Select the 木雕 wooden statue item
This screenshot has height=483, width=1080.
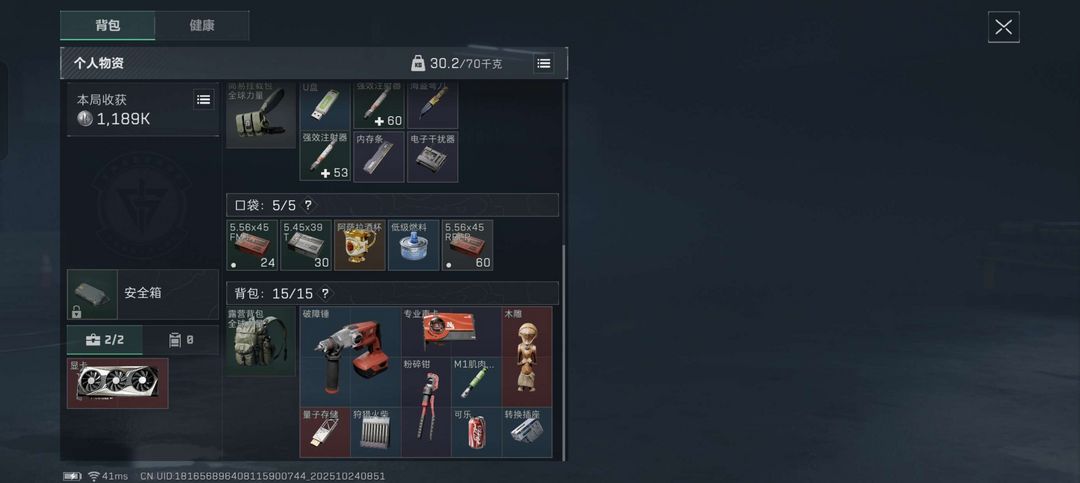coord(527,357)
